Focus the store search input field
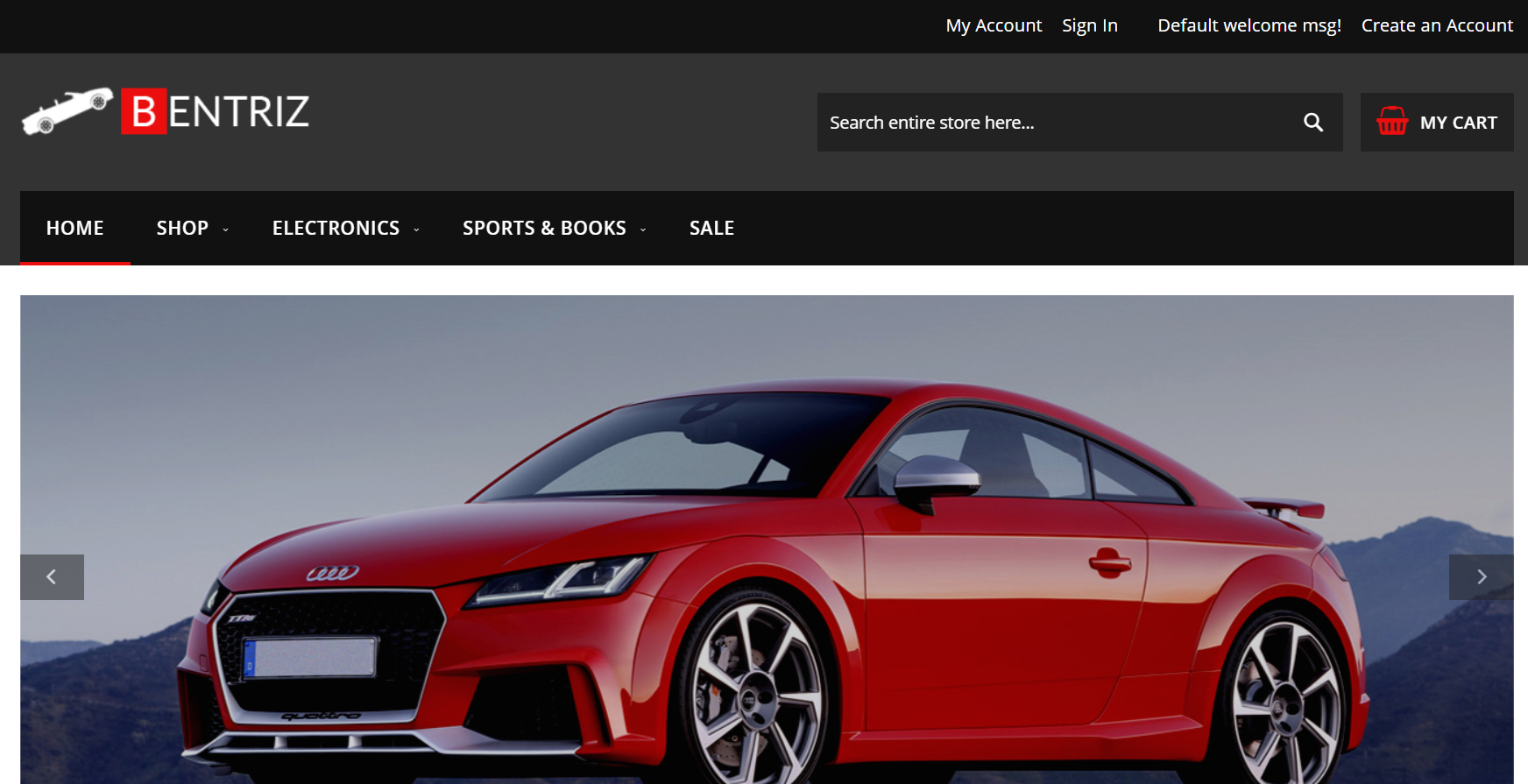Screen dimensions: 1528x784 [1051, 123]
